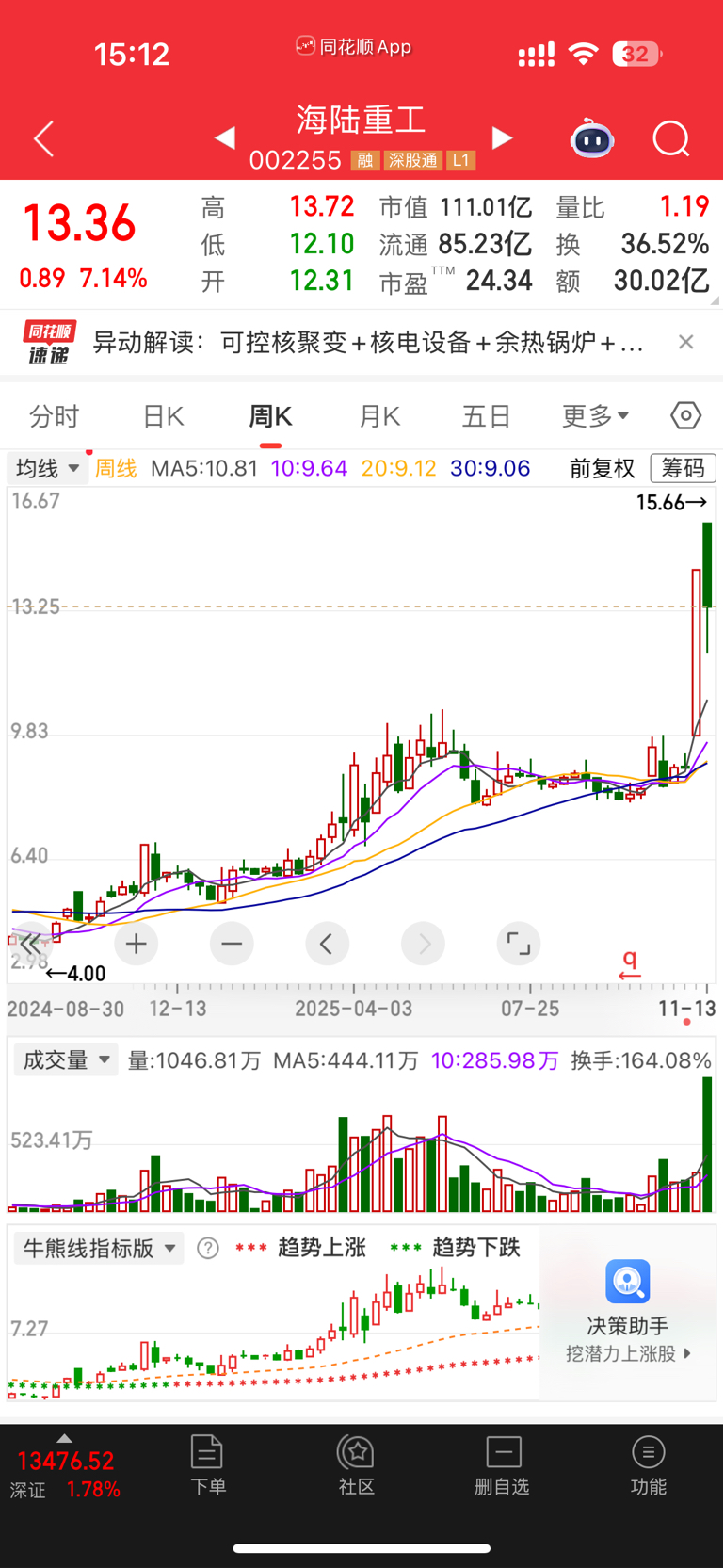Image resolution: width=724 pixels, height=1568 pixels.
Task: Switch to 分时 tab
Action: (55, 415)
